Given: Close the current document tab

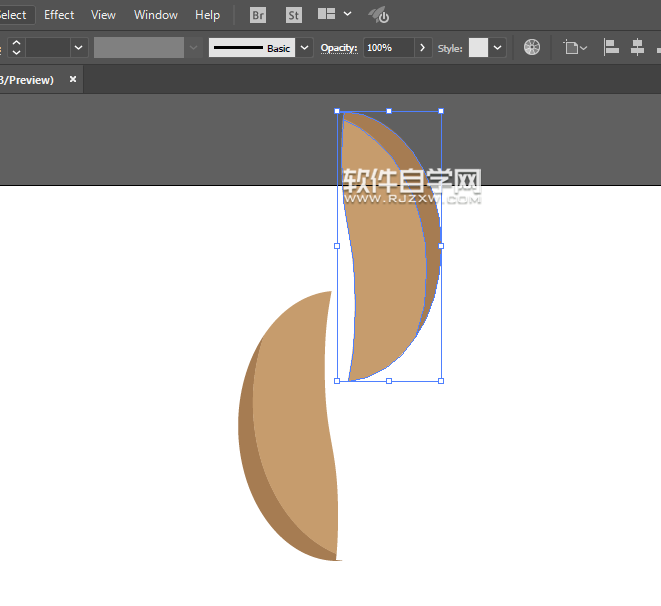Looking at the screenshot, I should pyautogui.click(x=73, y=79).
